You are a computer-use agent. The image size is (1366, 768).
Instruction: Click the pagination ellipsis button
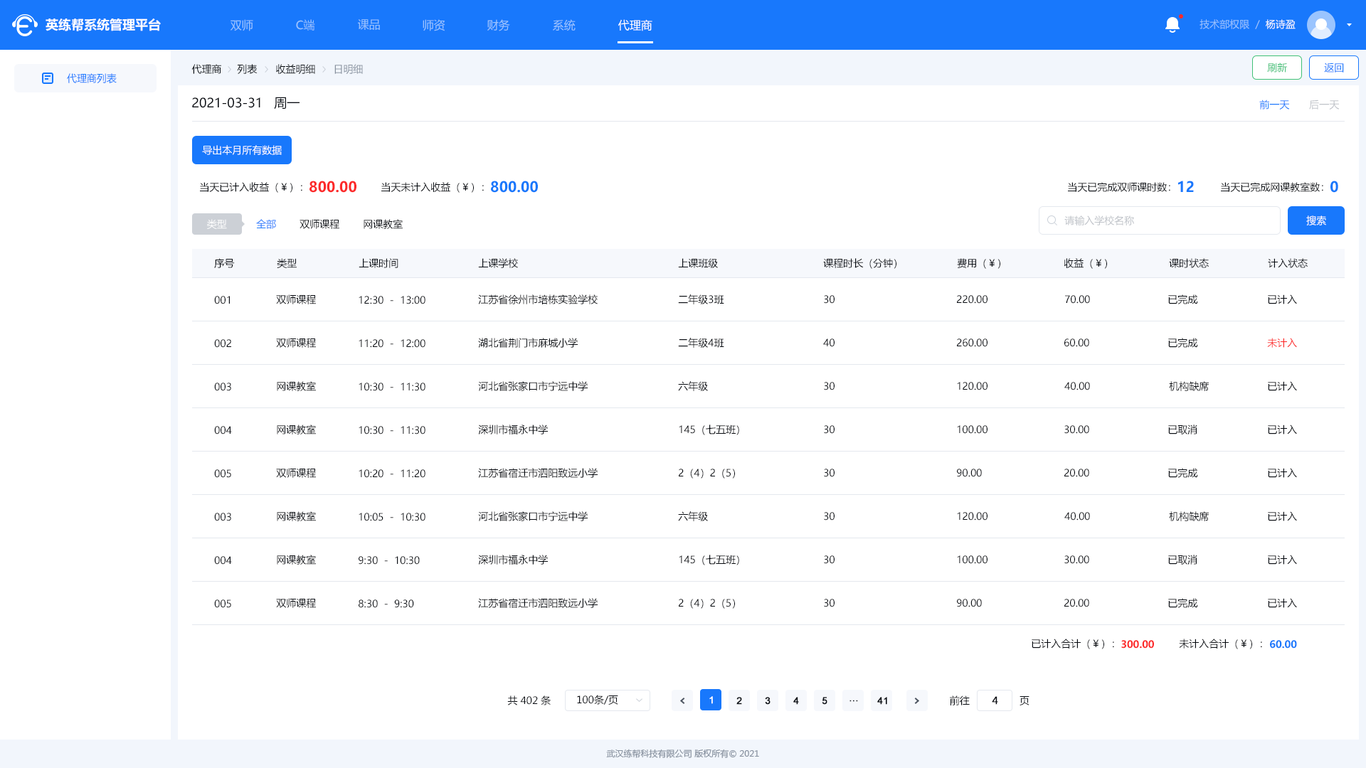(853, 701)
